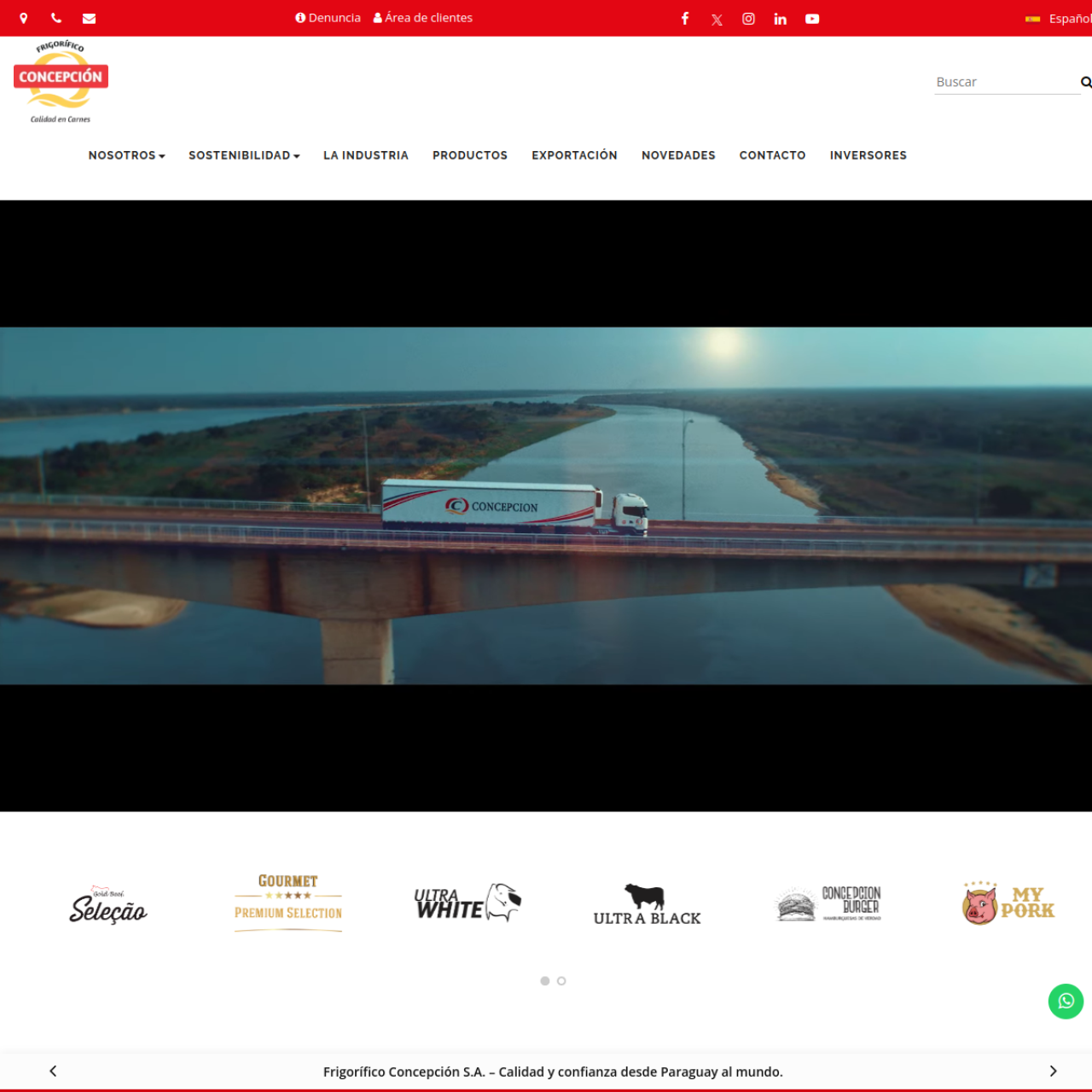
Task: Open the email envelope icon
Action: 89,18
